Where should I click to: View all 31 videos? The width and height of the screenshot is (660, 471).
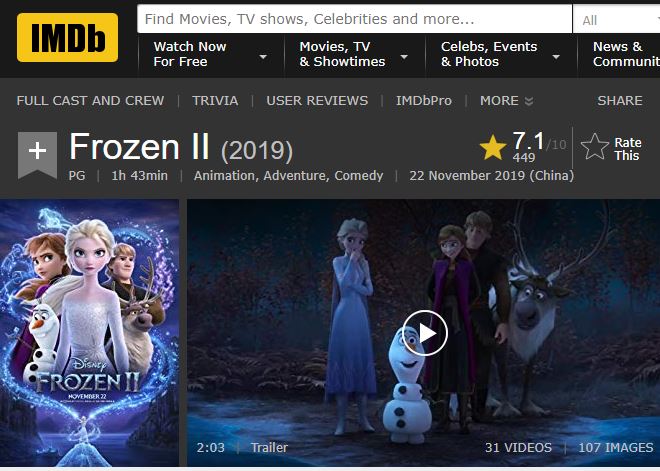pyautogui.click(x=518, y=448)
